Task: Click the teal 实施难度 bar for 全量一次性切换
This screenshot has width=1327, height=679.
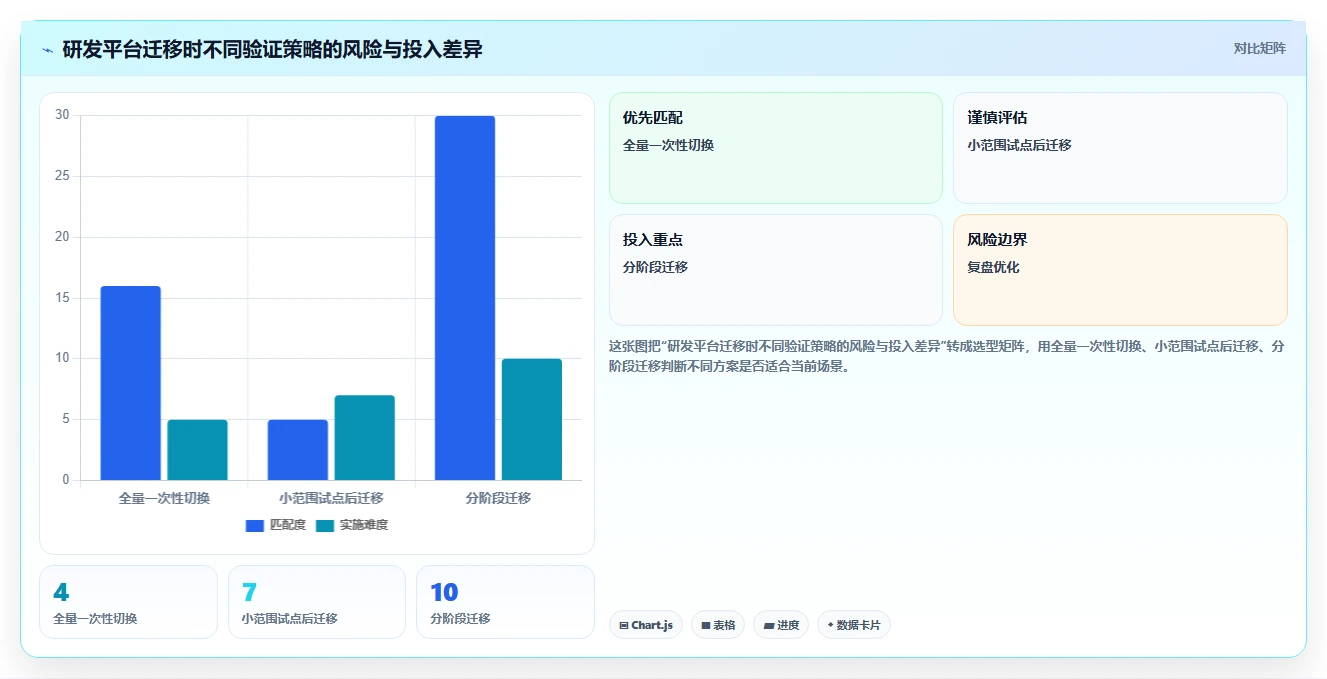Action: click(x=197, y=450)
